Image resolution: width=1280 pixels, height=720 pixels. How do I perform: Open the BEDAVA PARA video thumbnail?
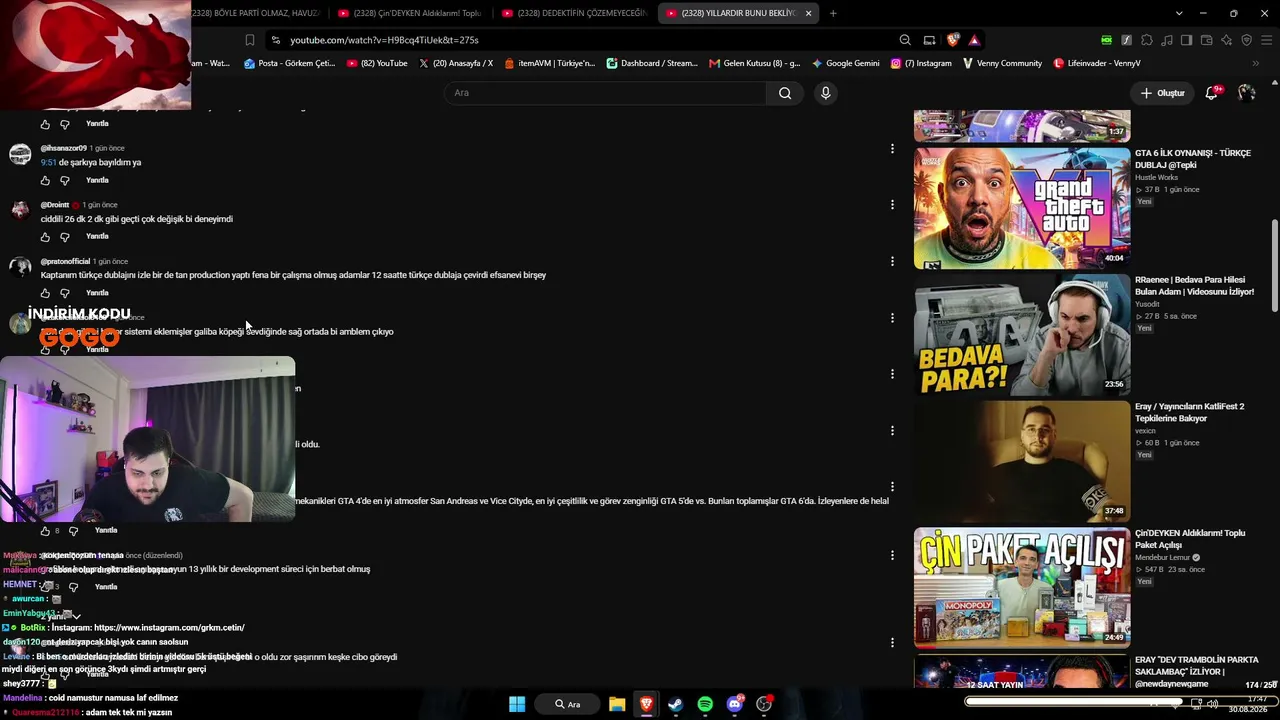[x=1022, y=335]
